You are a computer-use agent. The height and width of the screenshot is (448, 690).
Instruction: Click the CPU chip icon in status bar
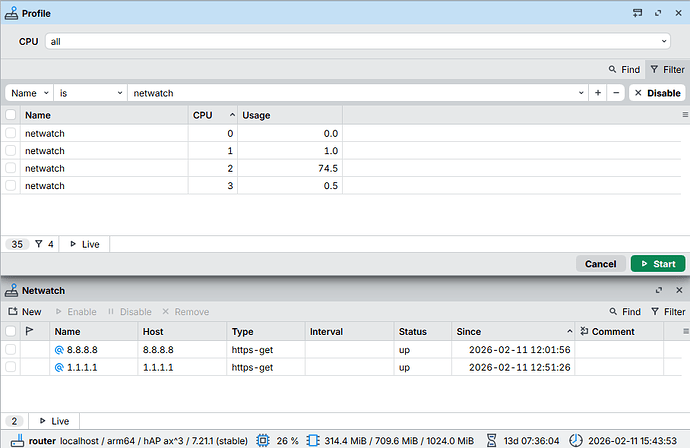pos(263,441)
